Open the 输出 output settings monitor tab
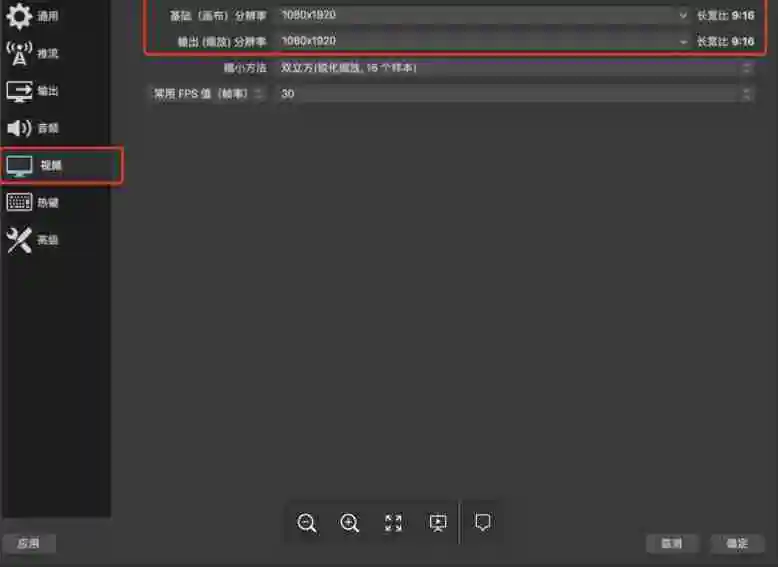Image resolution: width=778 pixels, height=567 pixels. pos(33,91)
